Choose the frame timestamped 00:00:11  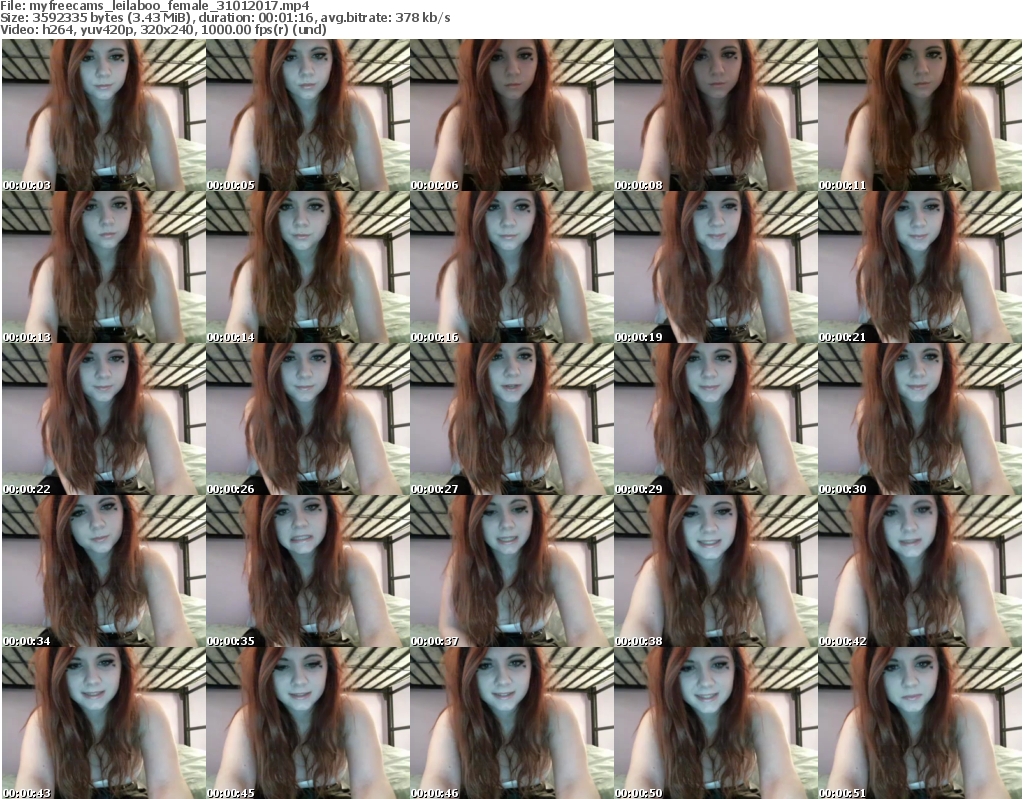tap(919, 115)
